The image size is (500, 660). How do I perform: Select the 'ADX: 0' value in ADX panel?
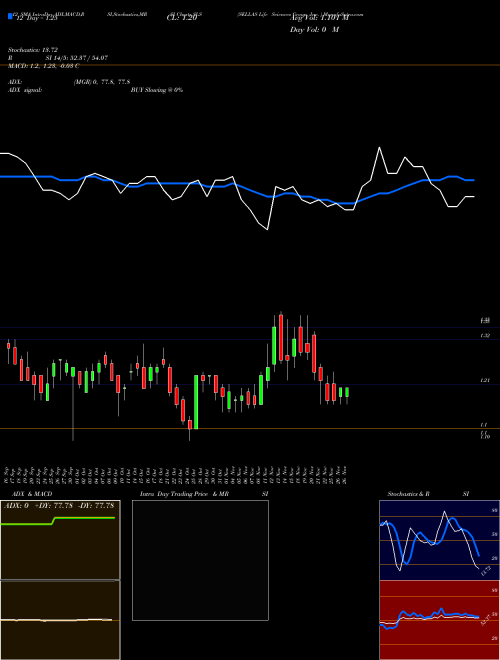coord(16,506)
